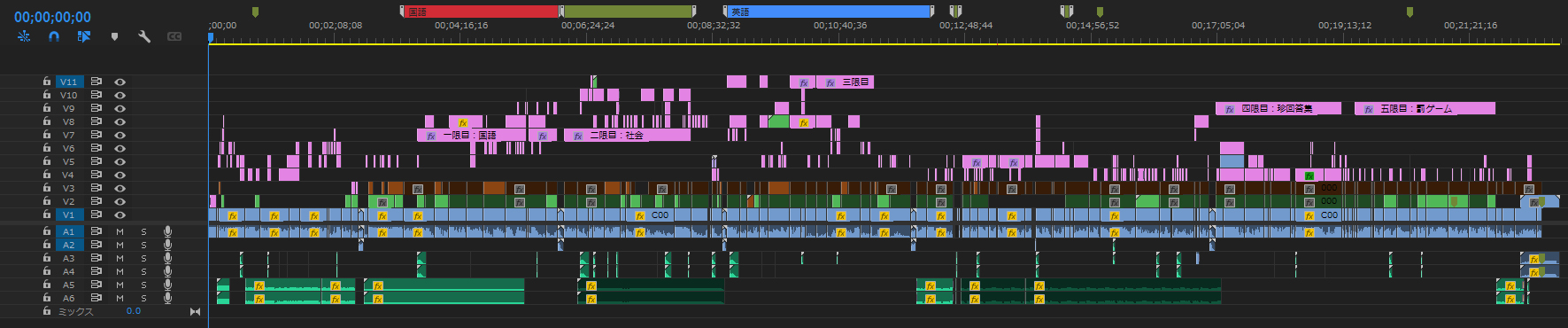The height and width of the screenshot is (328, 1568).
Task: Select the 三限目 title clip
Action: pyautogui.click(x=845, y=82)
